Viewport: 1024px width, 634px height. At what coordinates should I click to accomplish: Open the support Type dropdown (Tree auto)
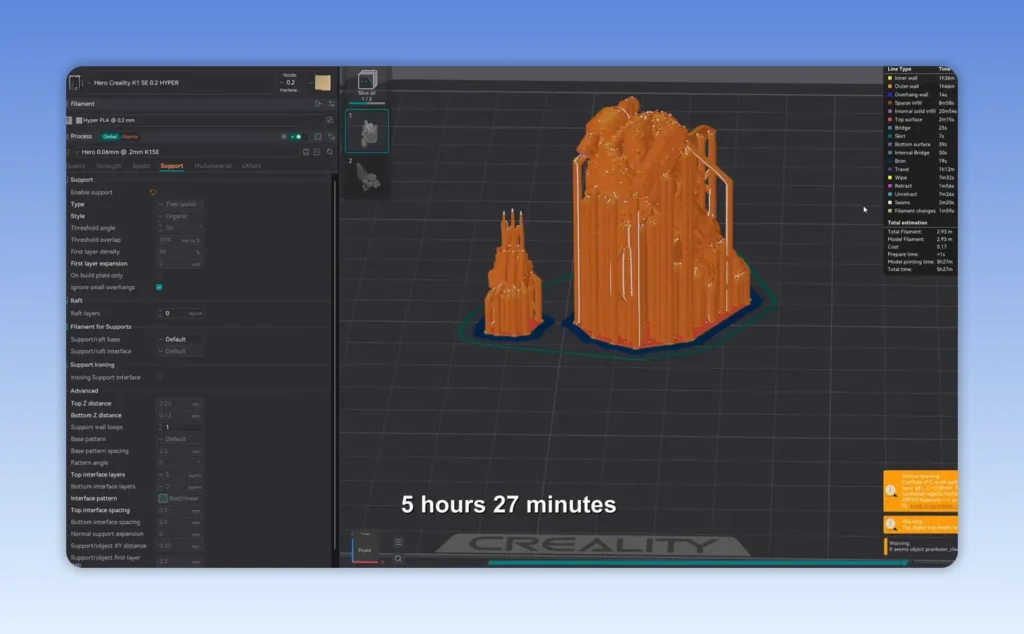[180, 204]
